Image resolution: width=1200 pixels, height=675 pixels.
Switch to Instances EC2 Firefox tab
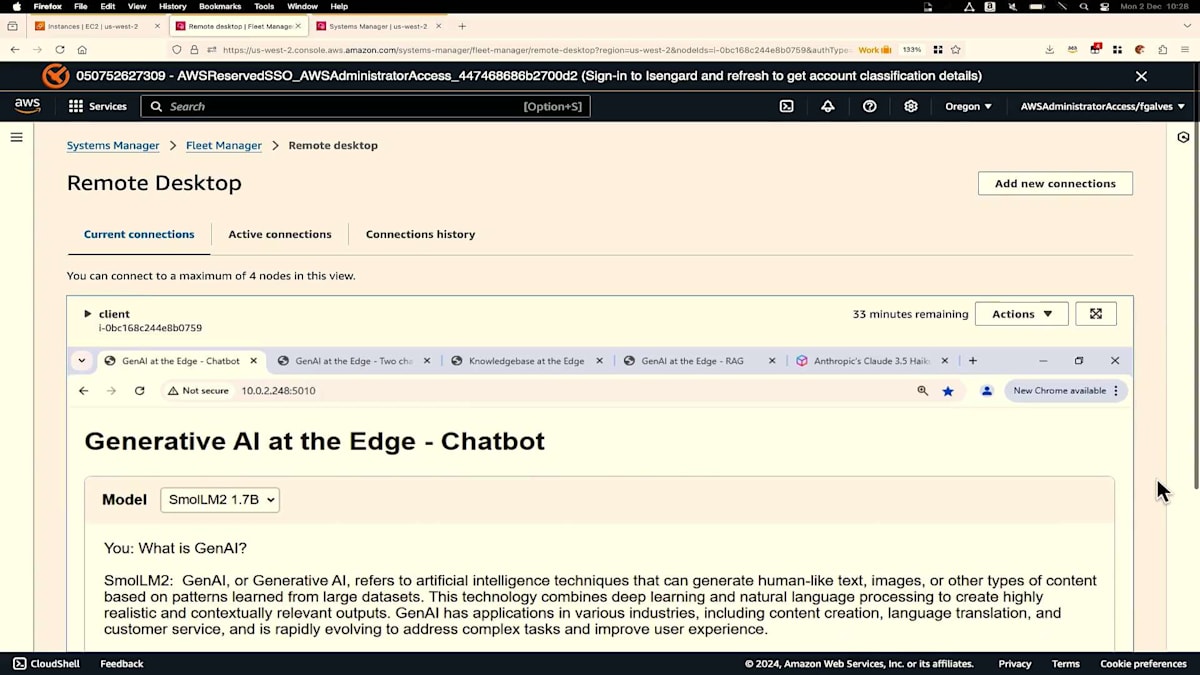click(x=96, y=26)
